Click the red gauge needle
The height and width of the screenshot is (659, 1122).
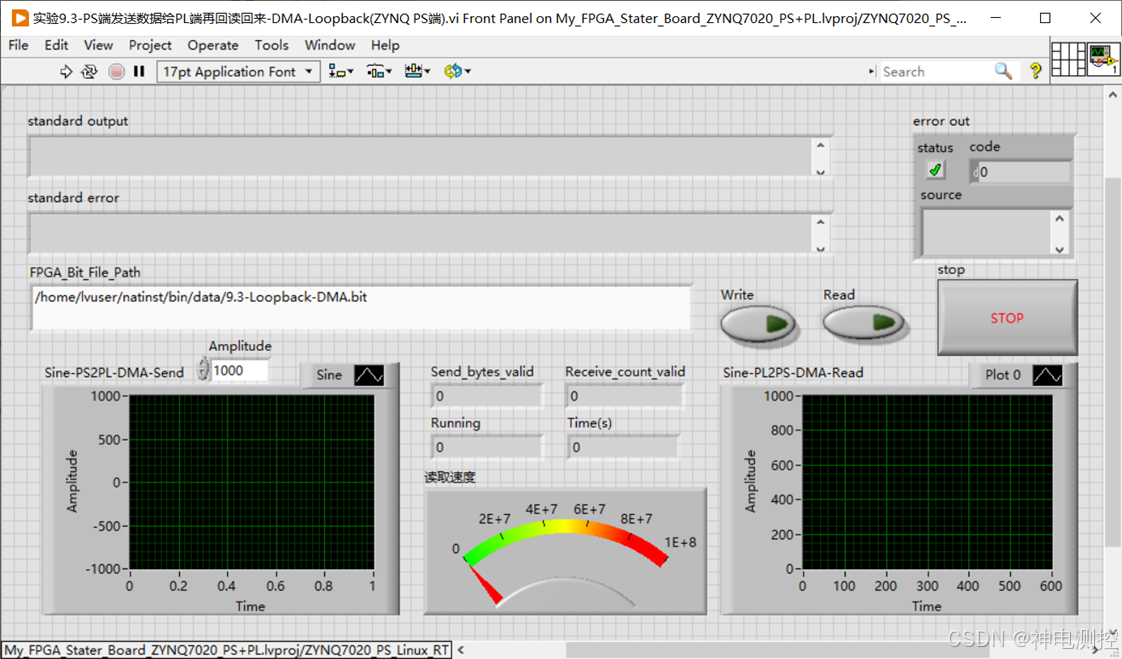tap(485, 584)
